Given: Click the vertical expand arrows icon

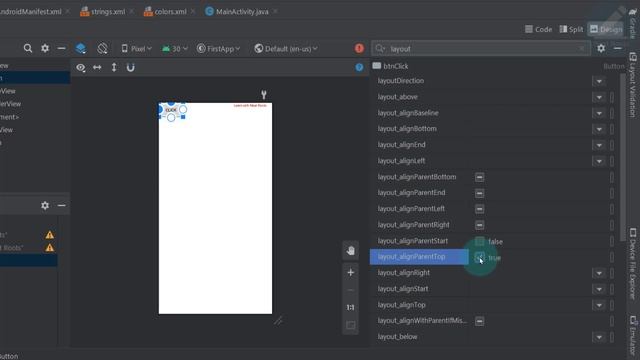Looking at the screenshot, I should pyautogui.click(x=114, y=68).
